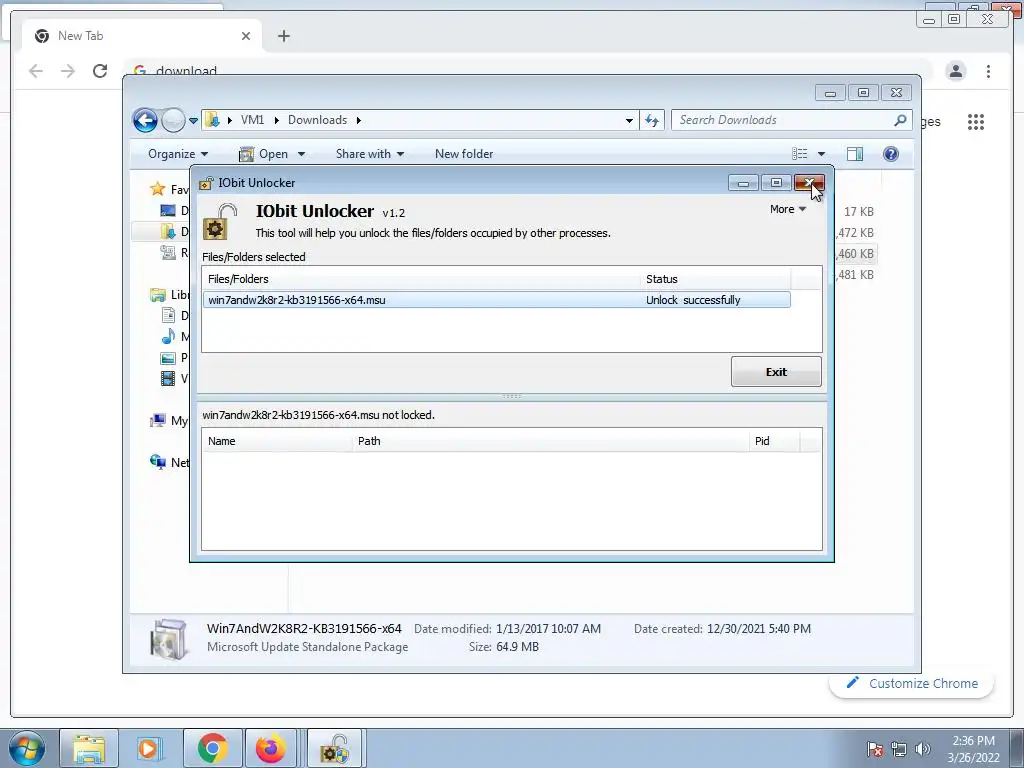
Task: Click the Status column header
Action: tap(715, 279)
